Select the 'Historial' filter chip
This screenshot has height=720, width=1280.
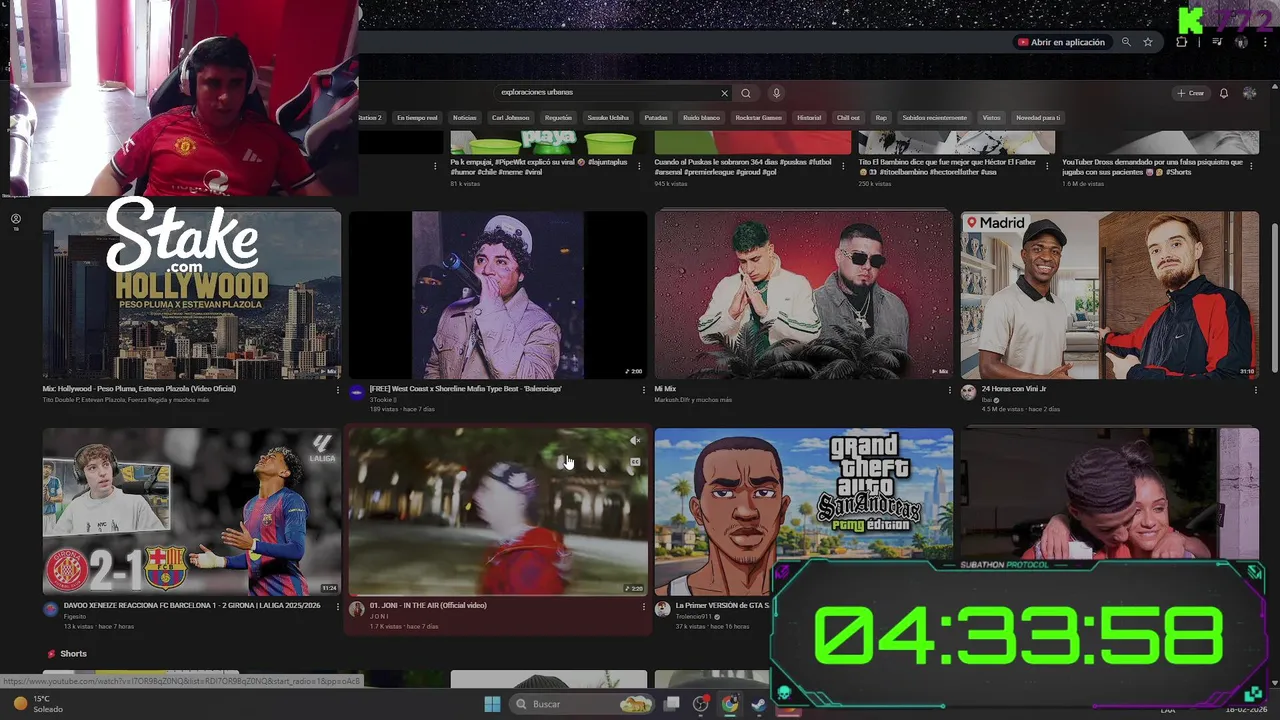[809, 117]
